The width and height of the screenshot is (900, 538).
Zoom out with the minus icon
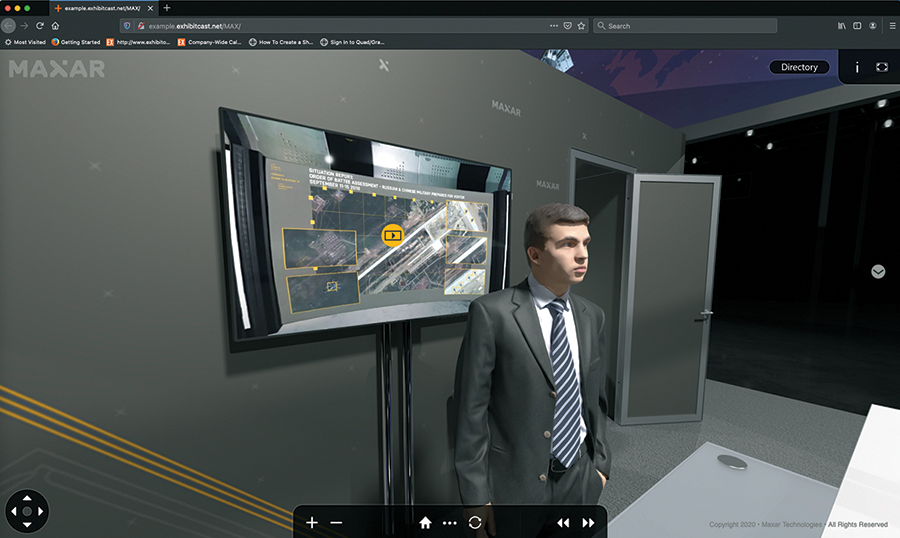pos(336,522)
